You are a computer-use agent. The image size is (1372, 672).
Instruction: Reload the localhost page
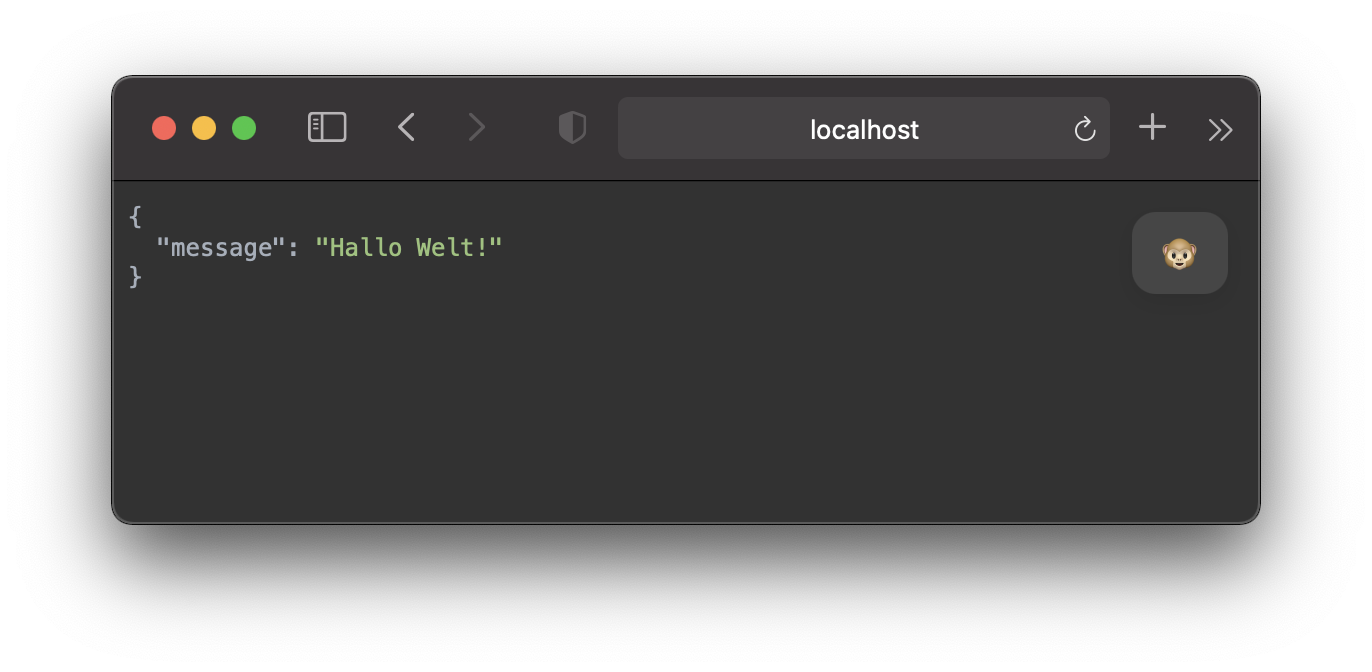click(x=1085, y=129)
